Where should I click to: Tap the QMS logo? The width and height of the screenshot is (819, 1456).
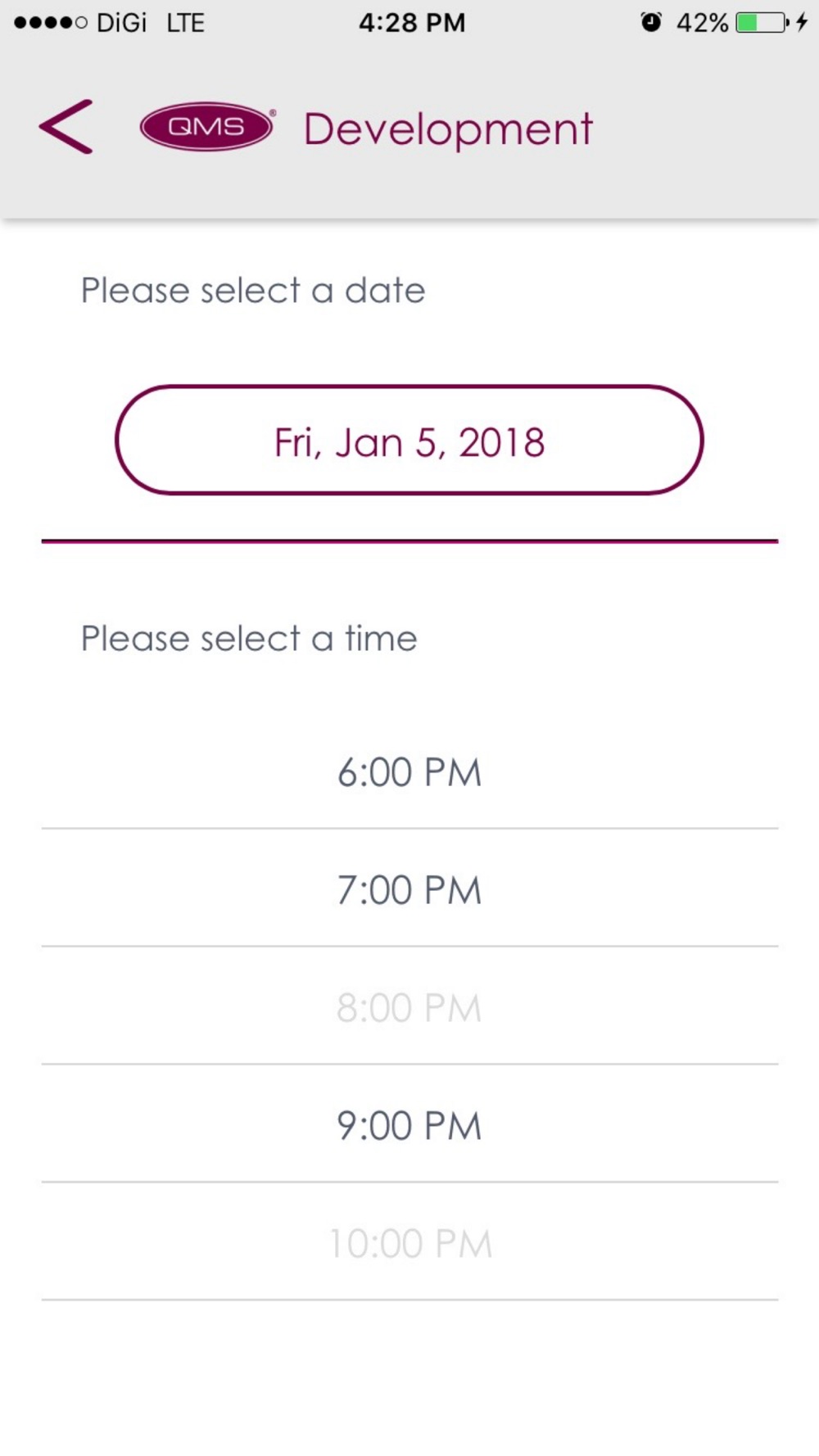207,126
